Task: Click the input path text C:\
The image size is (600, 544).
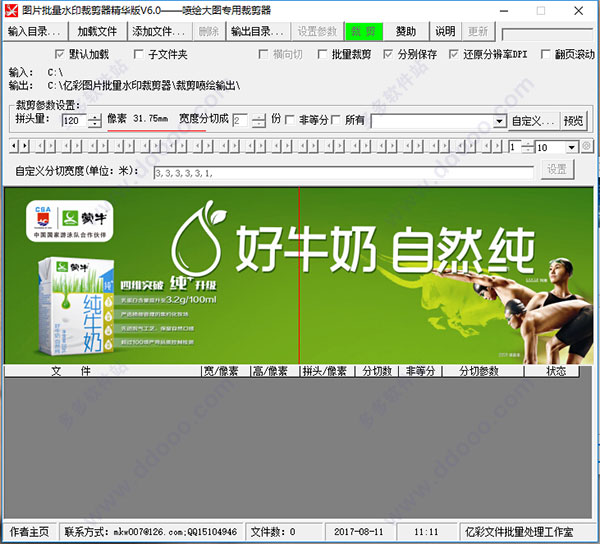Action: [x=55, y=72]
